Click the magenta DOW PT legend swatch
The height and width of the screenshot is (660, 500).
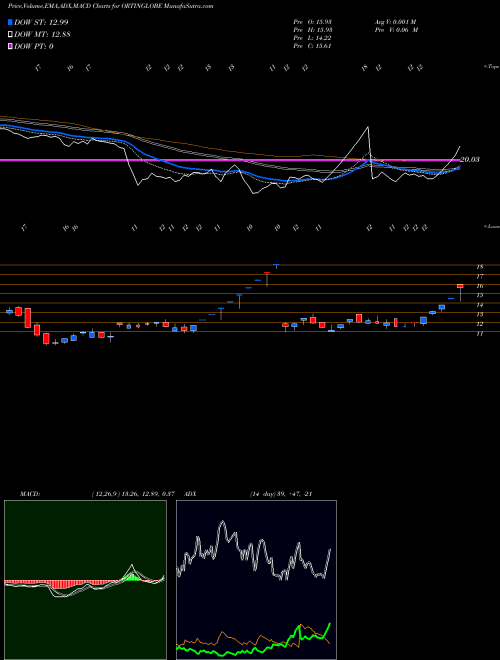tap(10, 46)
